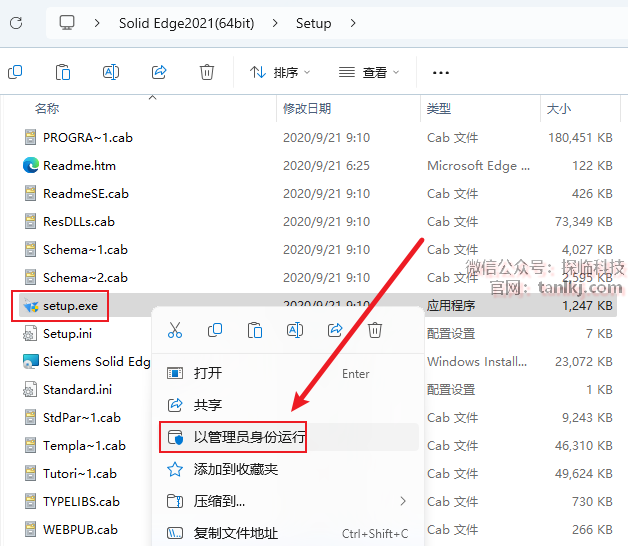Select the file setup.exe
This screenshot has height=546, width=628.
[x=70, y=306]
